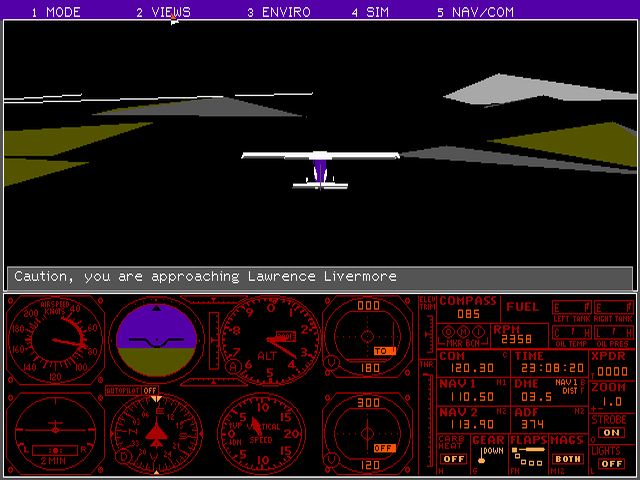This screenshot has width=640, height=480.
Task: Click the marker beacon M light
Action: 464,332
